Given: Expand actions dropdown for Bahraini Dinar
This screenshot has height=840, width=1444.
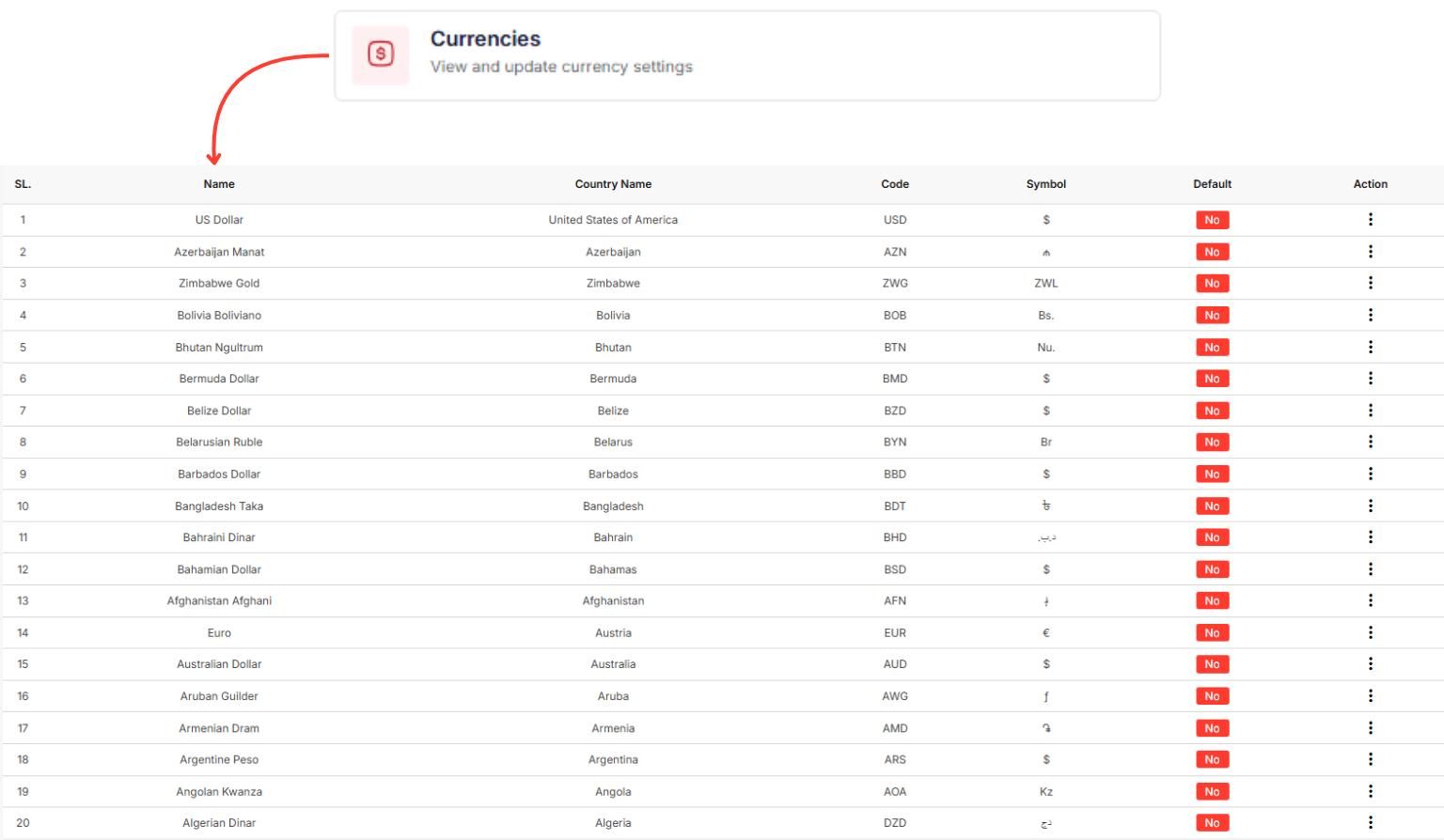Looking at the screenshot, I should click(x=1370, y=537).
